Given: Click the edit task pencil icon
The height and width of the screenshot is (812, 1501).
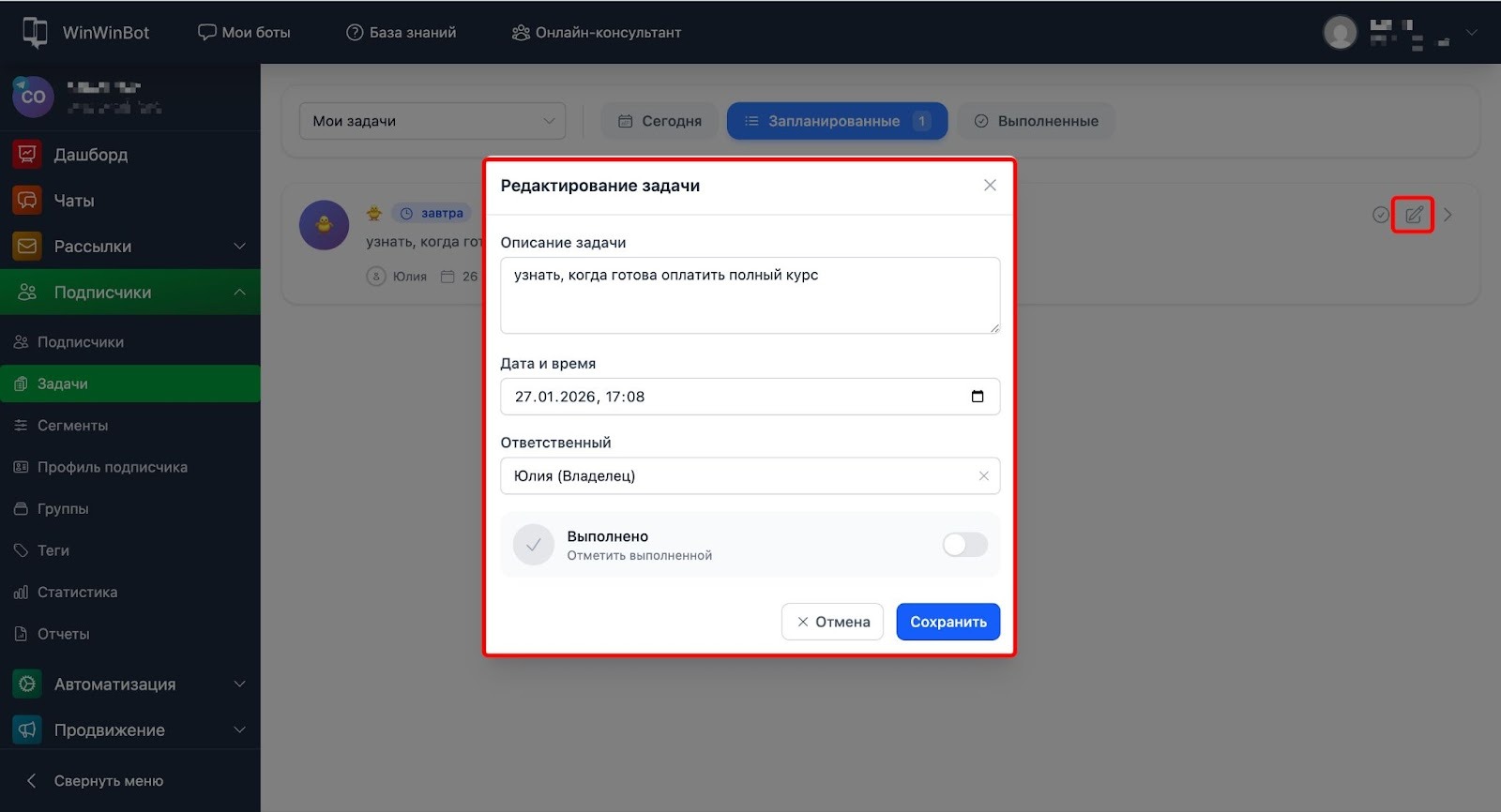Looking at the screenshot, I should (x=1413, y=215).
